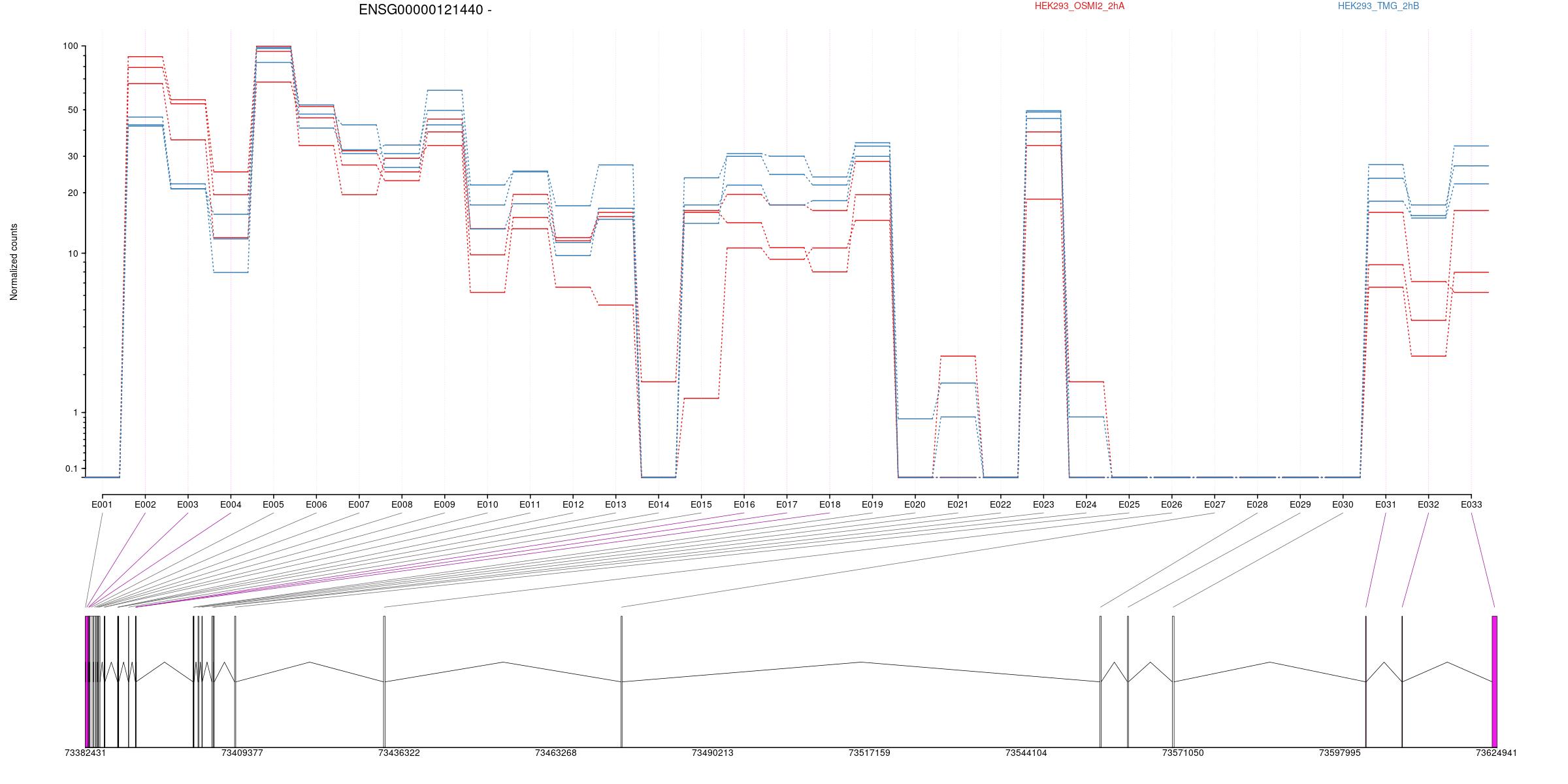This screenshot has width=1568, height=784.
Task: Click exon label E032
Action: point(1429,504)
